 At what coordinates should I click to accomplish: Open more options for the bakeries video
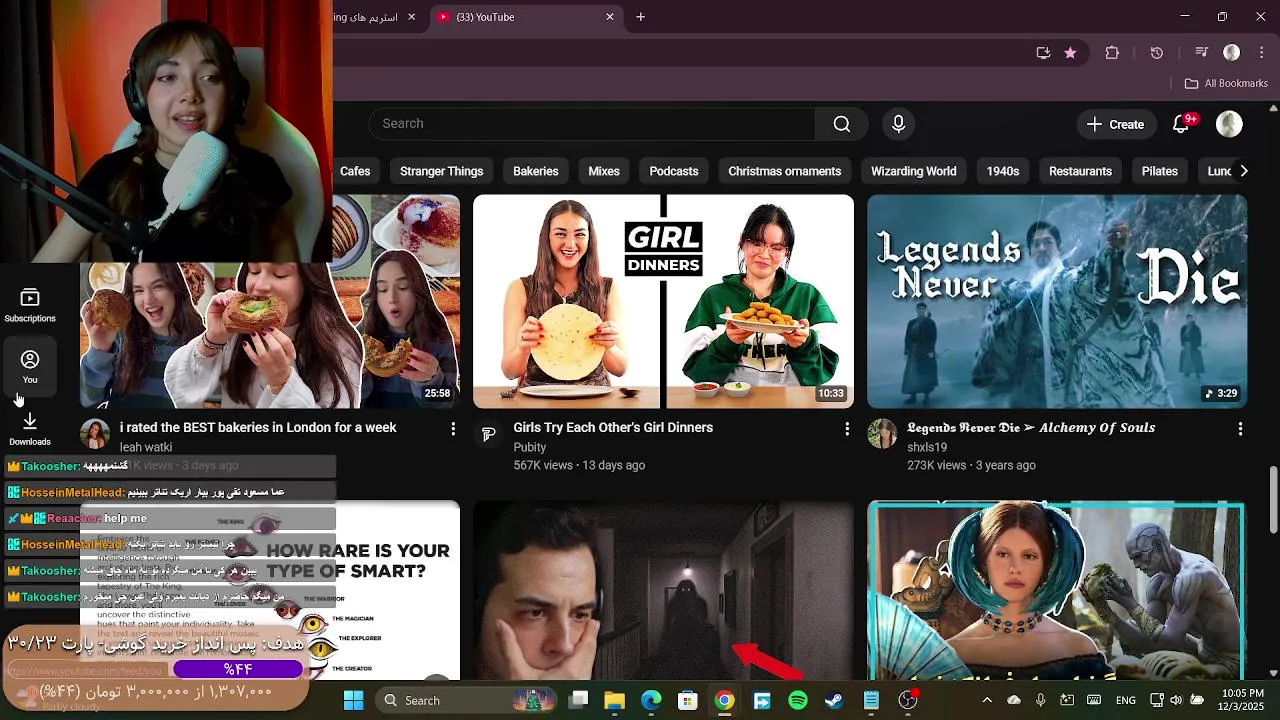[x=453, y=429]
